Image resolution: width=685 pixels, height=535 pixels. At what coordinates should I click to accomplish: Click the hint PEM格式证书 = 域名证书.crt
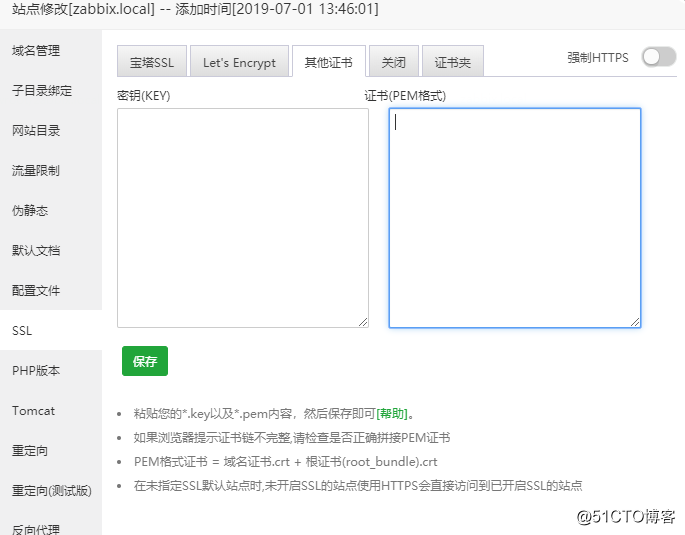[x=285, y=462]
